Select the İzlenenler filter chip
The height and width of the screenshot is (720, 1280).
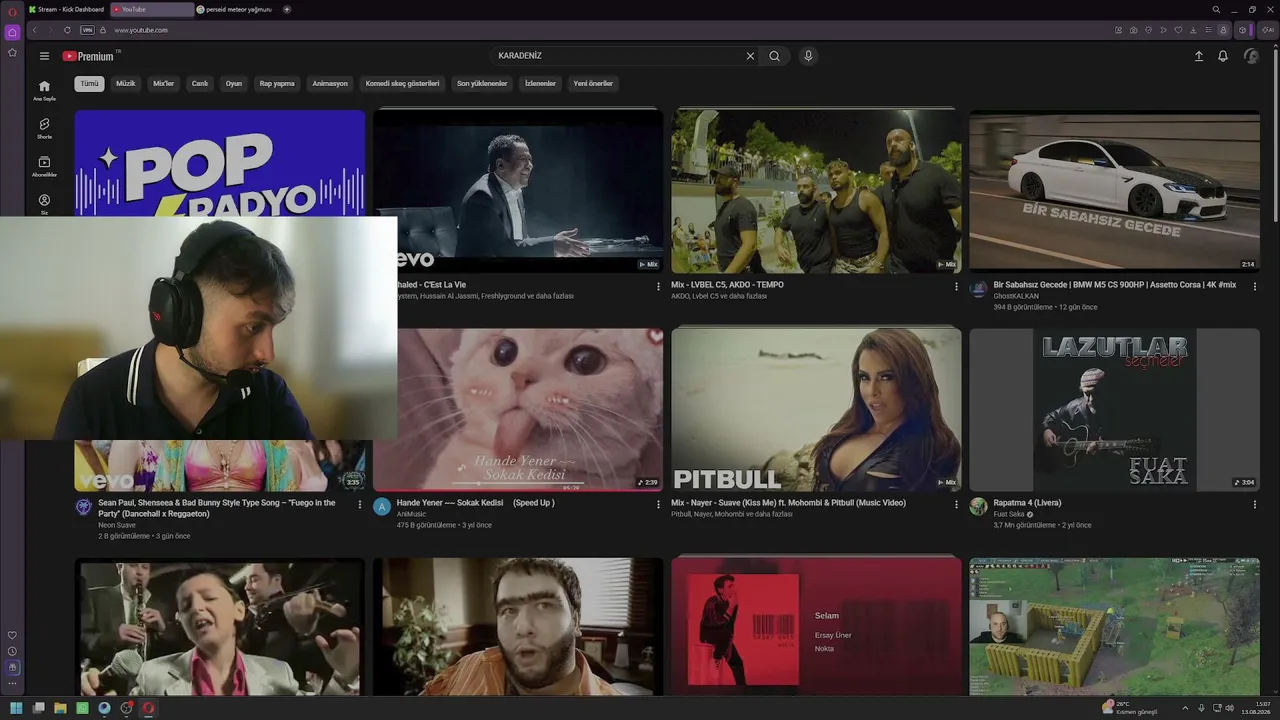[x=540, y=84]
